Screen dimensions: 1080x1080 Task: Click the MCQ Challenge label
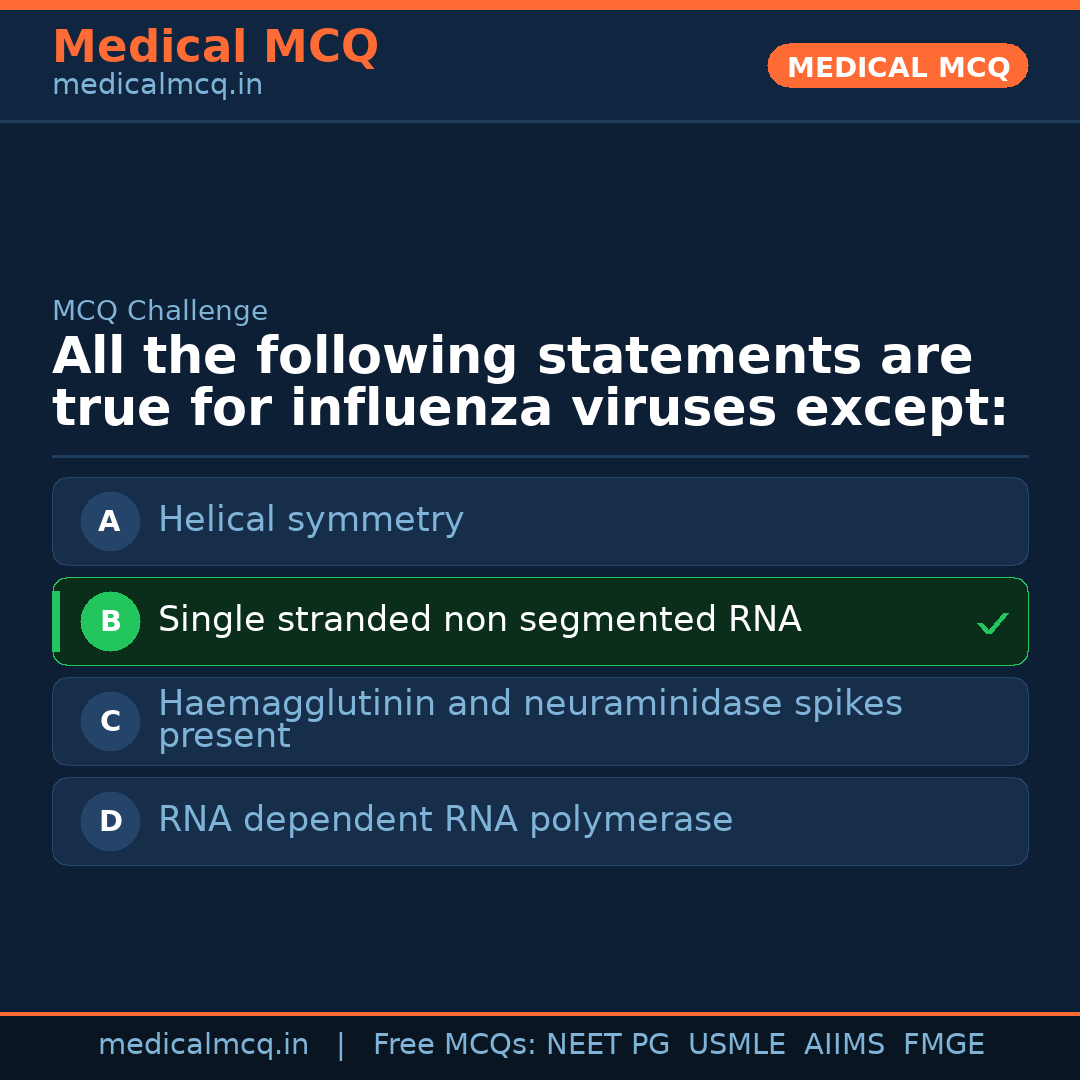[x=160, y=311]
